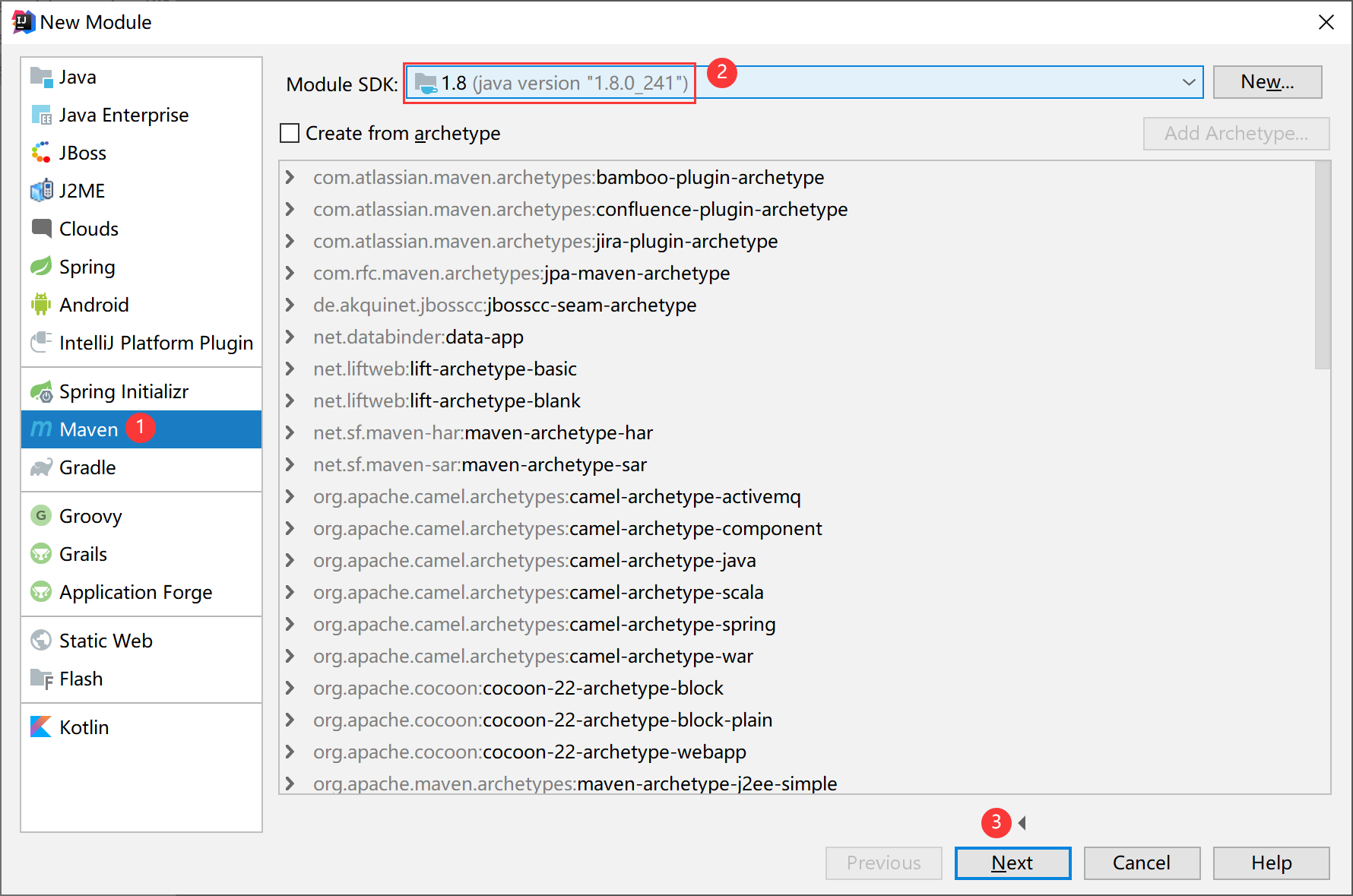The height and width of the screenshot is (896, 1353).
Task: Select the camel-archetype-spring row
Action: (798, 624)
